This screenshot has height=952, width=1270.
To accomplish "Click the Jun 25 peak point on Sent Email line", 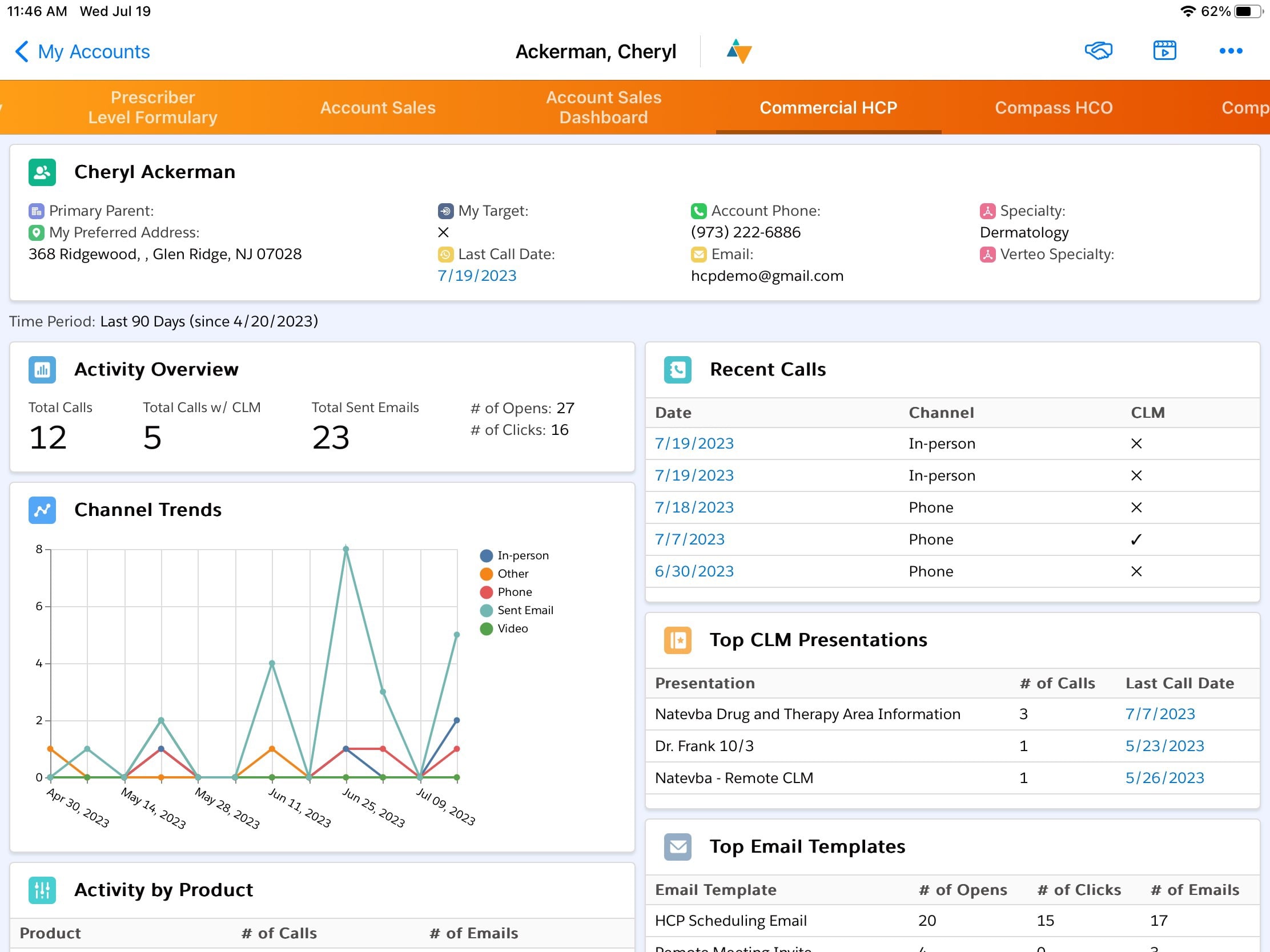I will tap(345, 548).
